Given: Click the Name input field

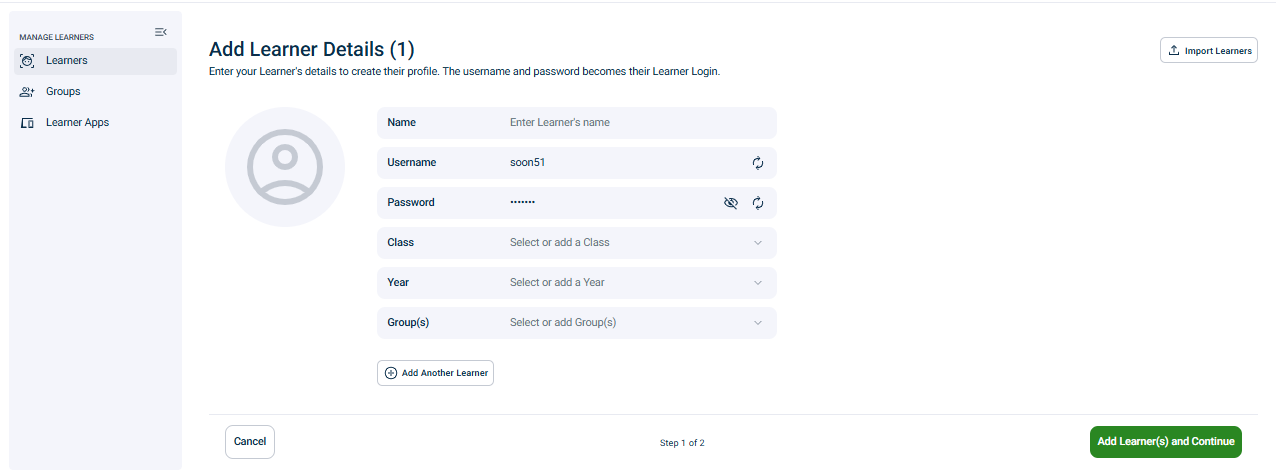Looking at the screenshot, I should click(577, 123).
